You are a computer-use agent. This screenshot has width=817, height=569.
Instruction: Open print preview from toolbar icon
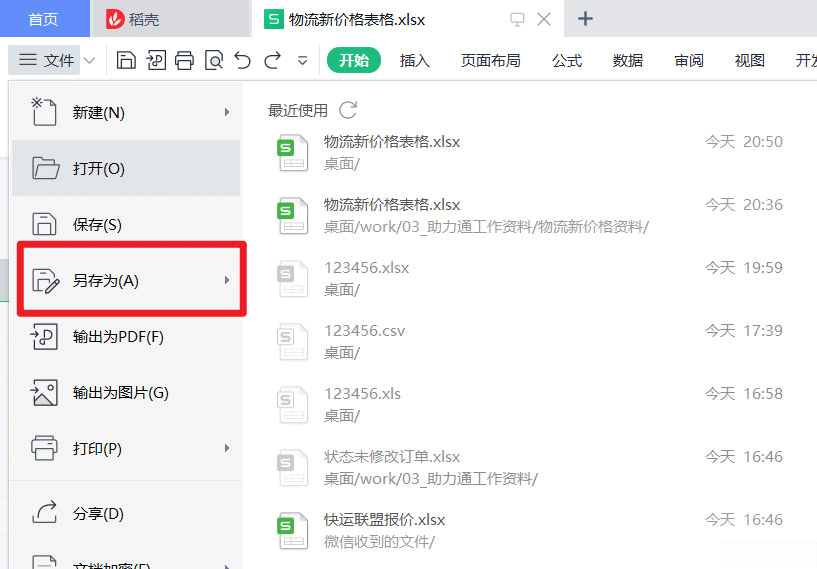pos(214,60)
